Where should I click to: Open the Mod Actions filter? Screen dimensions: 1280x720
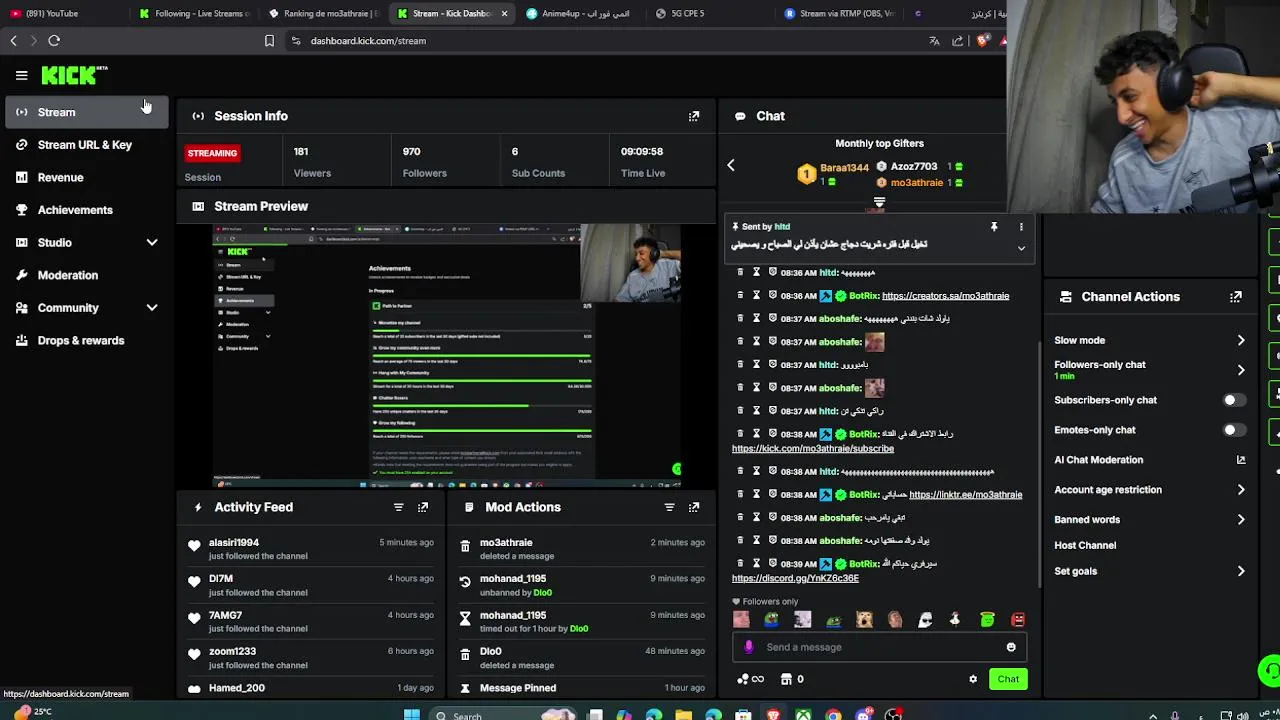pos(669,507)
